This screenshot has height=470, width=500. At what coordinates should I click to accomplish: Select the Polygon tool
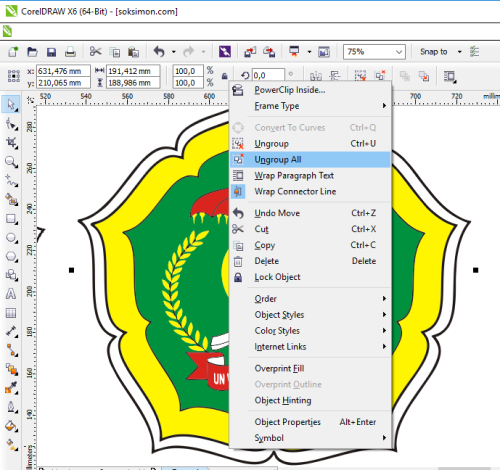pos(11,257)
